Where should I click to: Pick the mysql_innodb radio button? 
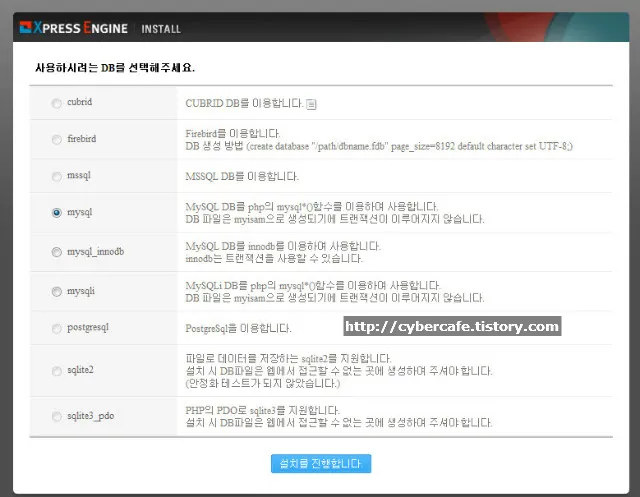point(56,251)
